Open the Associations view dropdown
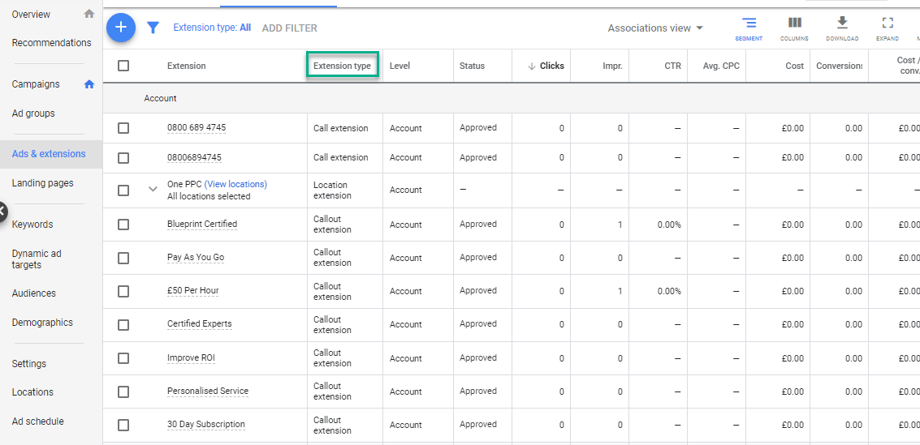 655,28
